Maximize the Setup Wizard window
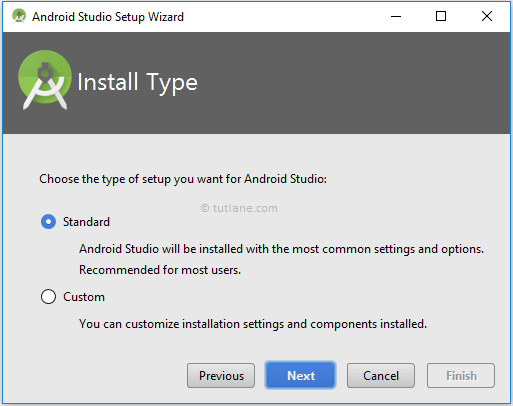This screenshot has width=513, height=406. point(441,16)
